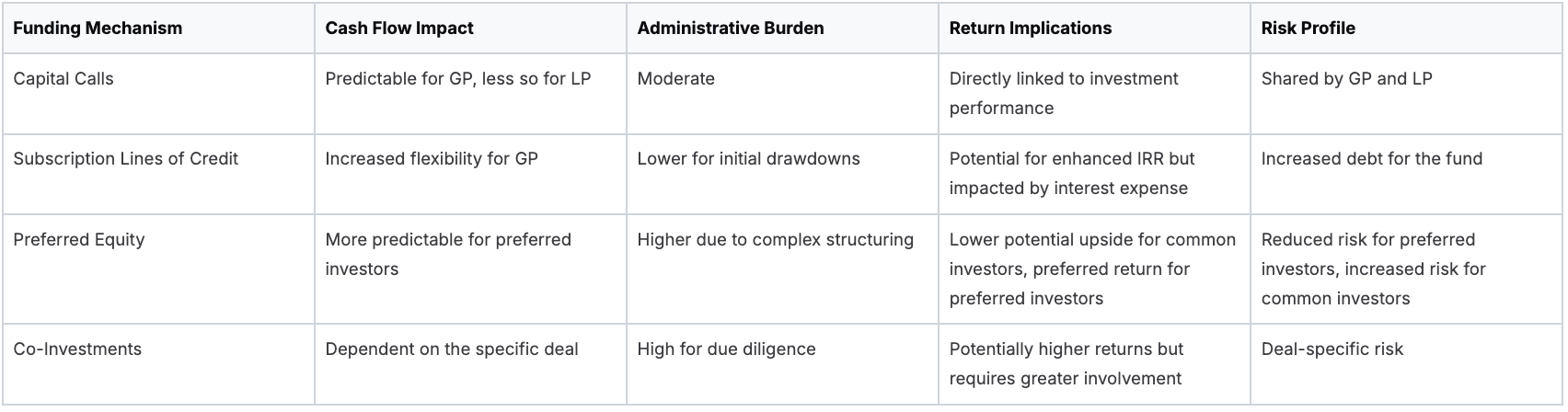Click the 'Predictable for GP, less so for LP' cell
Image resolution: width=1568 pixels, height=412 pixels.
[x=458, y=79]
